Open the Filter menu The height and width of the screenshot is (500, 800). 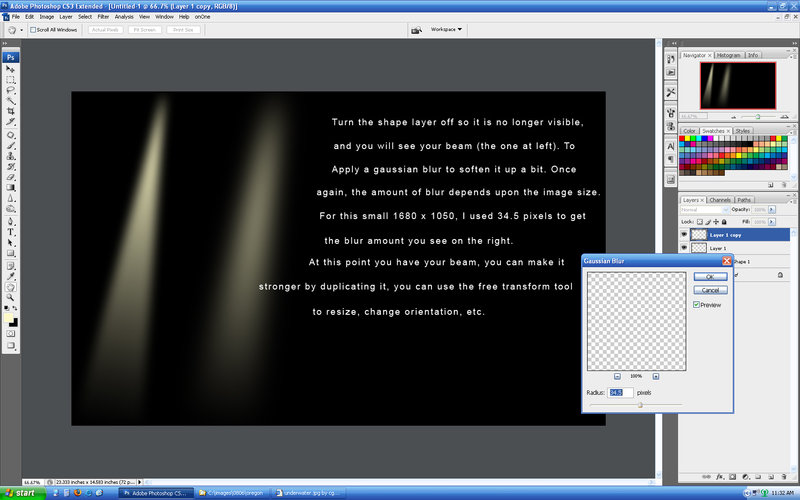[x=103, y=17]
